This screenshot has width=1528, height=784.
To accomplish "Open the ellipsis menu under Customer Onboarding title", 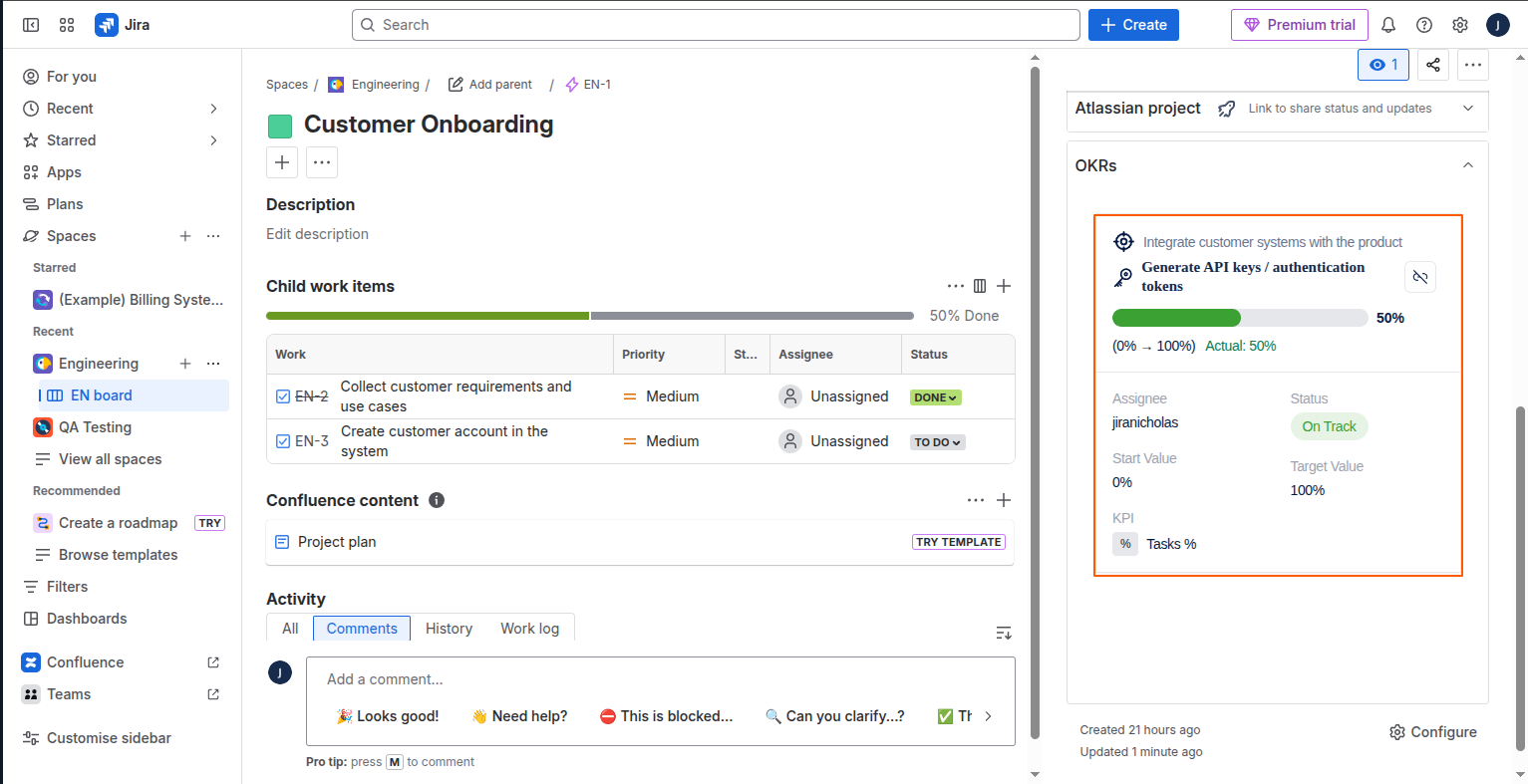I will click(322, 162).
